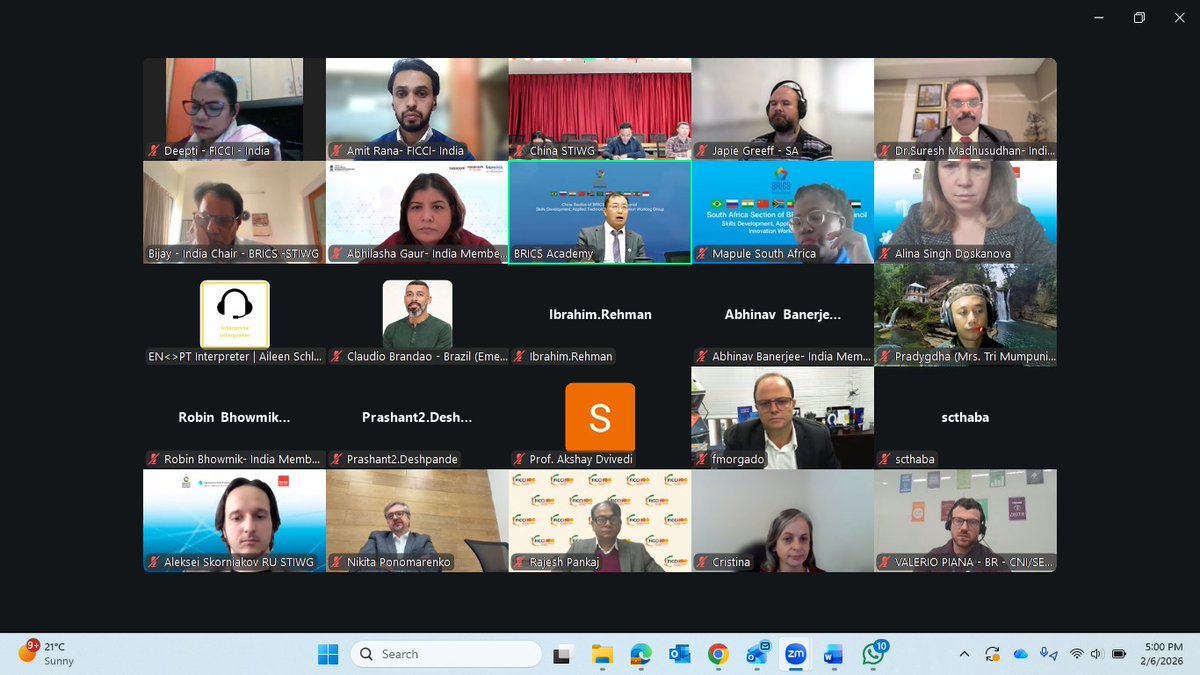Click the muted mic icon on Nikita Ponomarenko's tile

point(337,562)
